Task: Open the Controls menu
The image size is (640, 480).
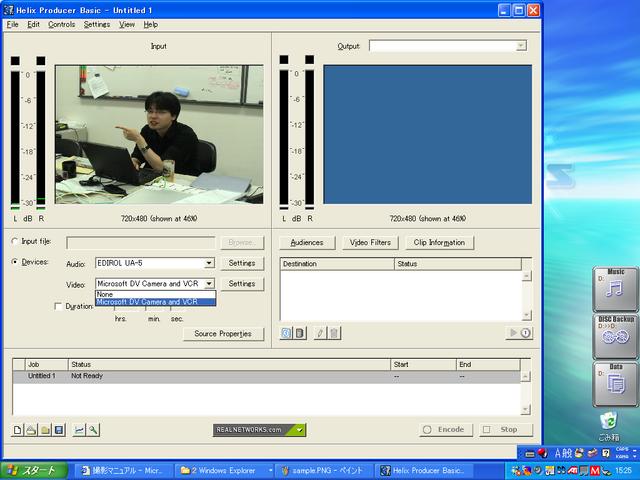Action: 62,24
